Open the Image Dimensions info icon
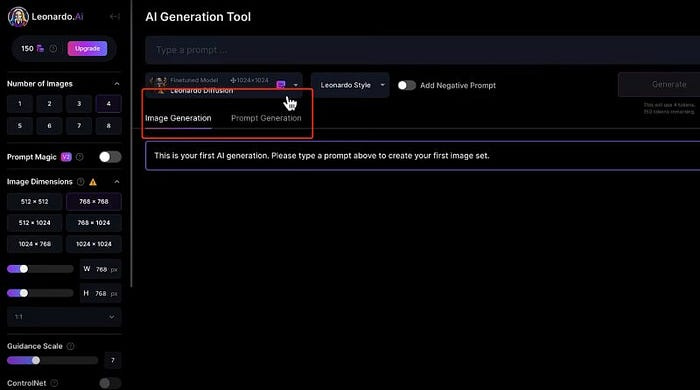 [80, 182]
